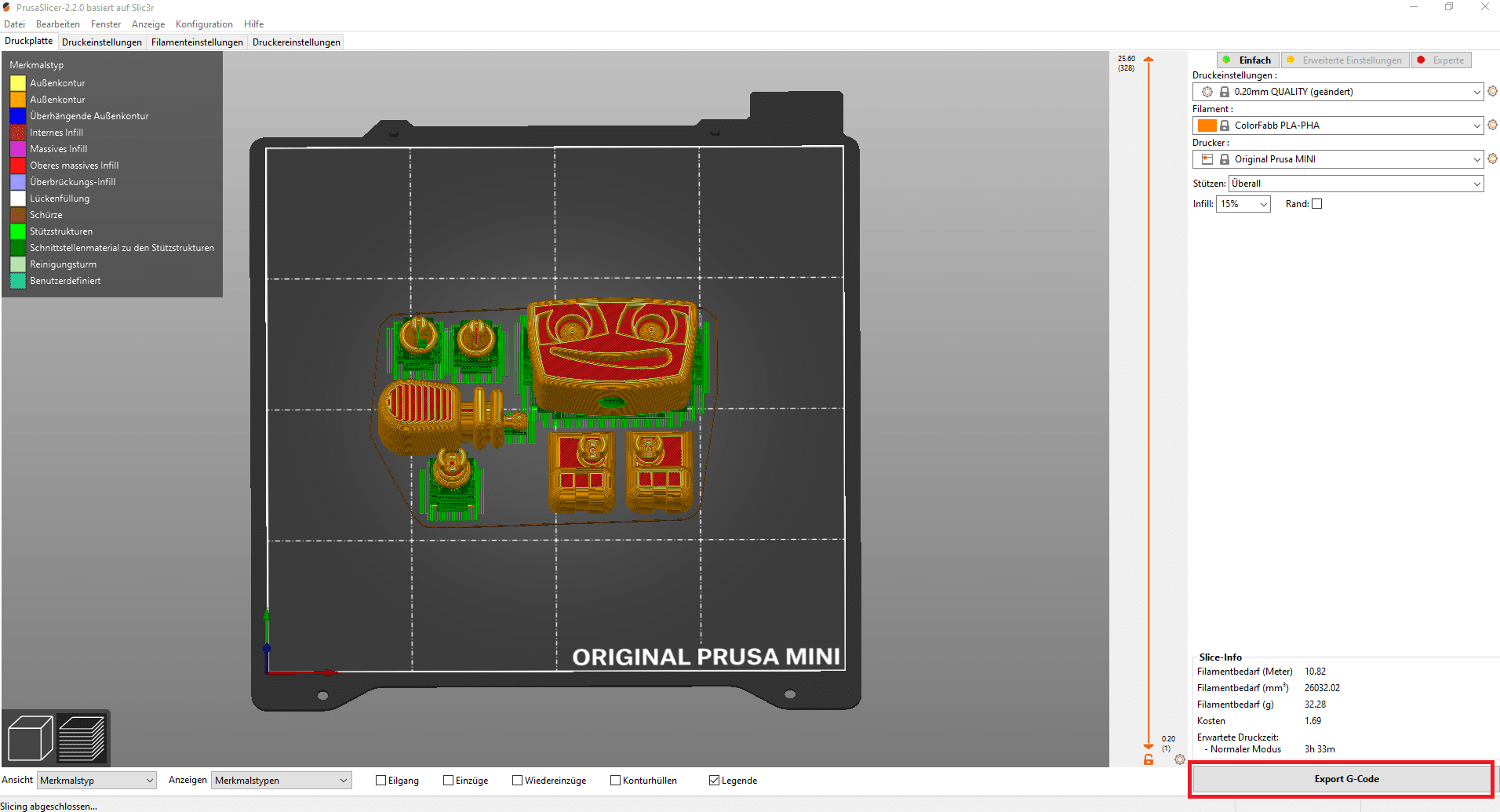Open settings gear beside Drucker preset

1492,159
